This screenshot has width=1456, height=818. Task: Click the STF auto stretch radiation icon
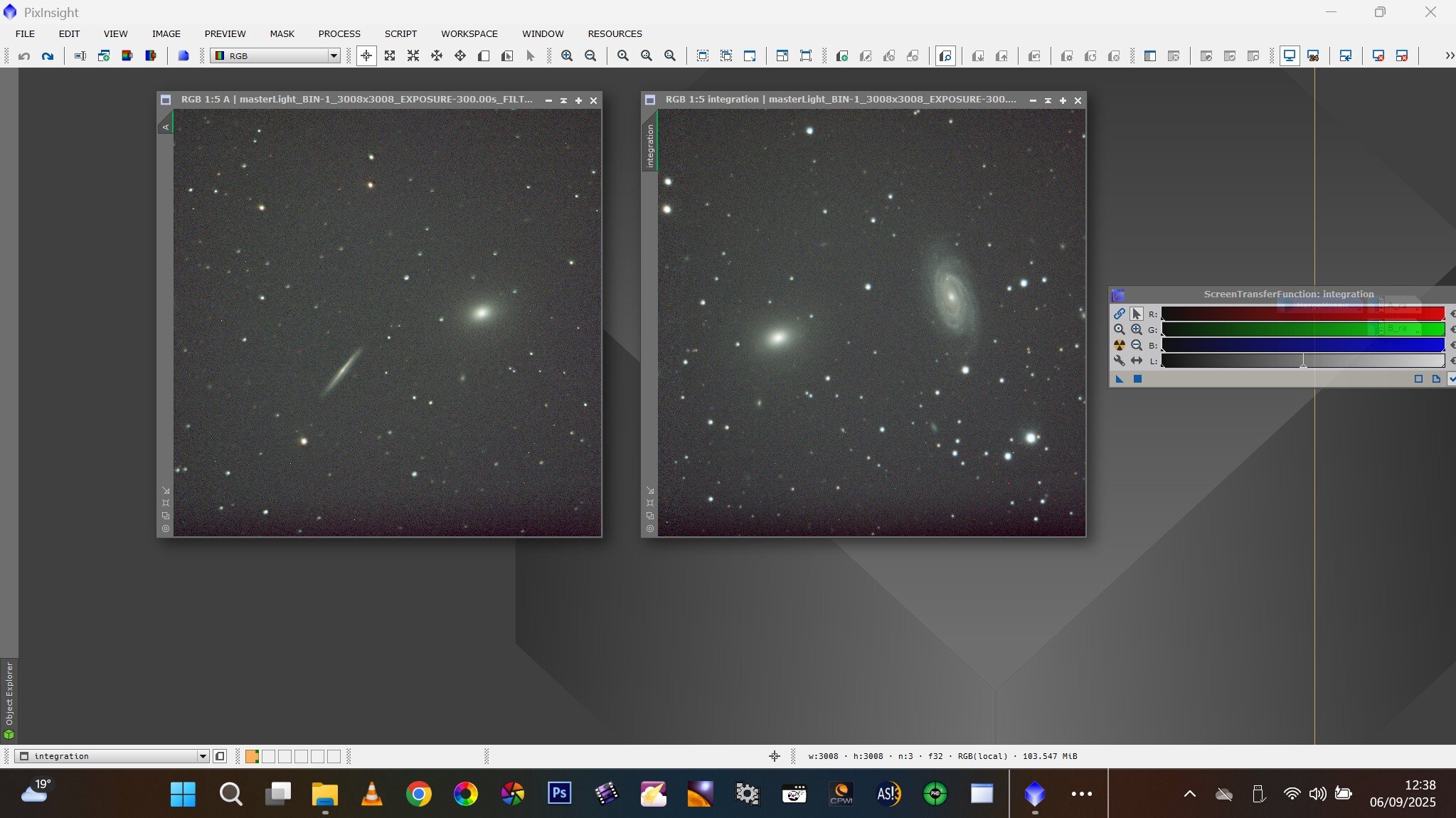point(1119,345)
